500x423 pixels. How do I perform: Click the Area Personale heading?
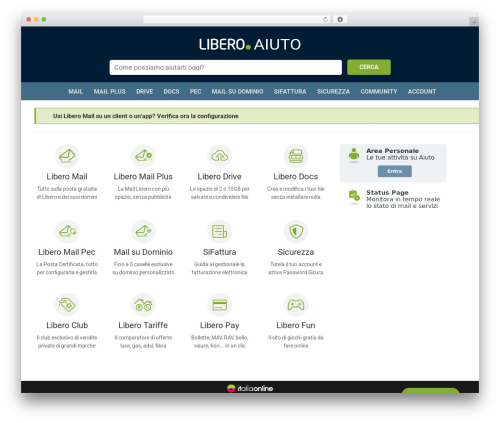tap(393, 151)
